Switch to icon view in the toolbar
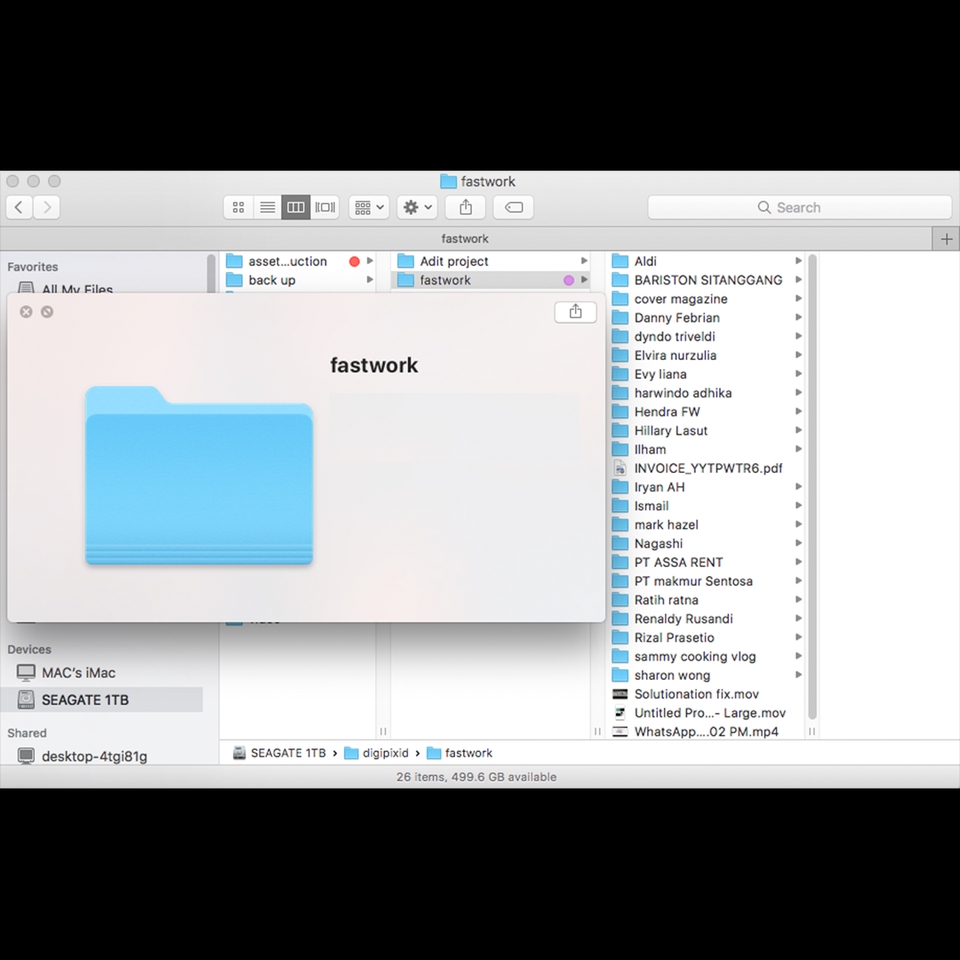Viewport: 960px width, 960px height. 238,207
